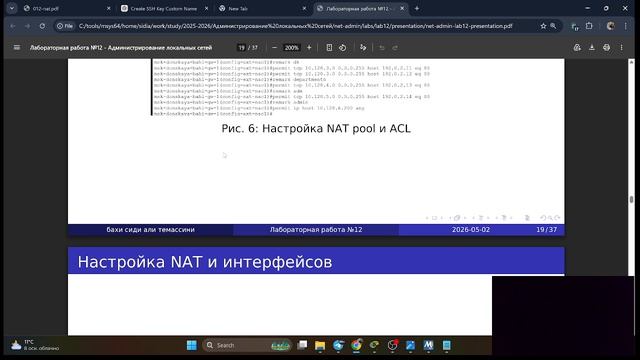Screen dimensions: 640x360
Task: Open PDF viewer more actions menu
Action: click(x=622, y=48)
